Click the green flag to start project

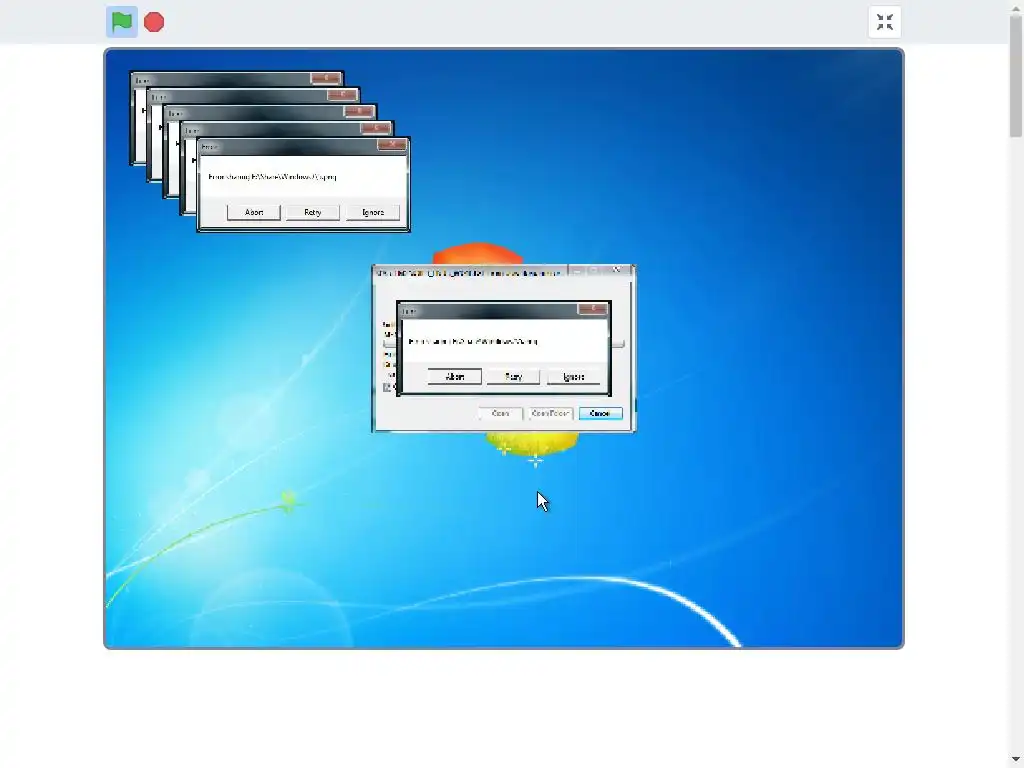click(x=121, y=22)
